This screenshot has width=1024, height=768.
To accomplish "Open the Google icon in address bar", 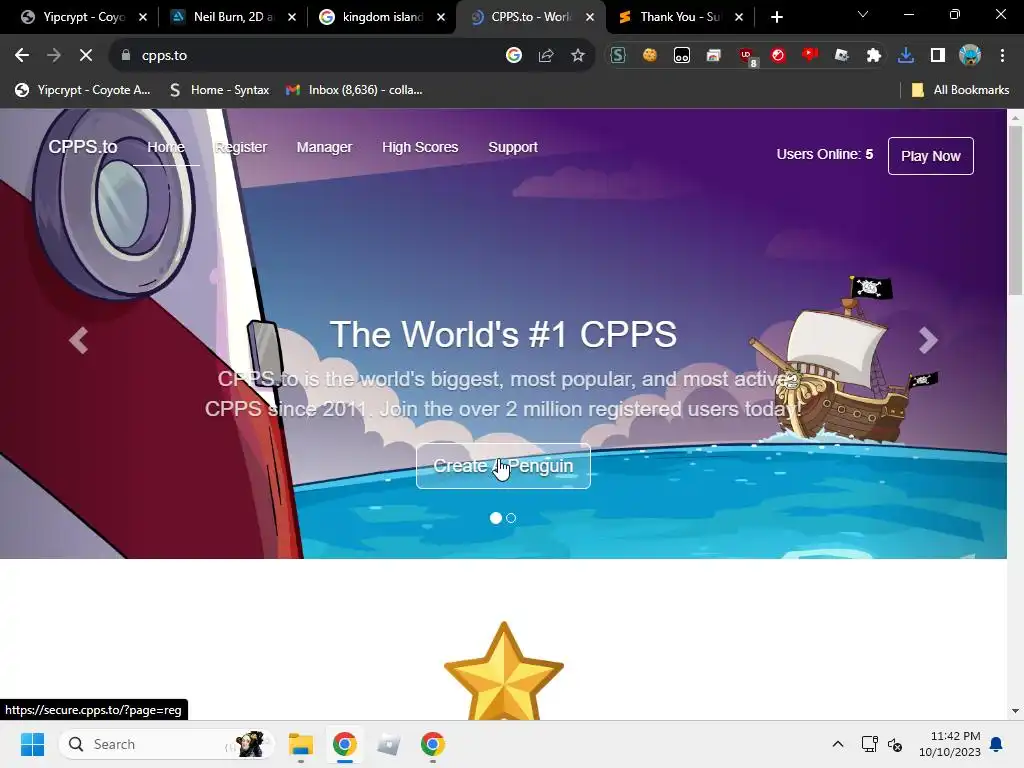I will (x=514, y=56).
